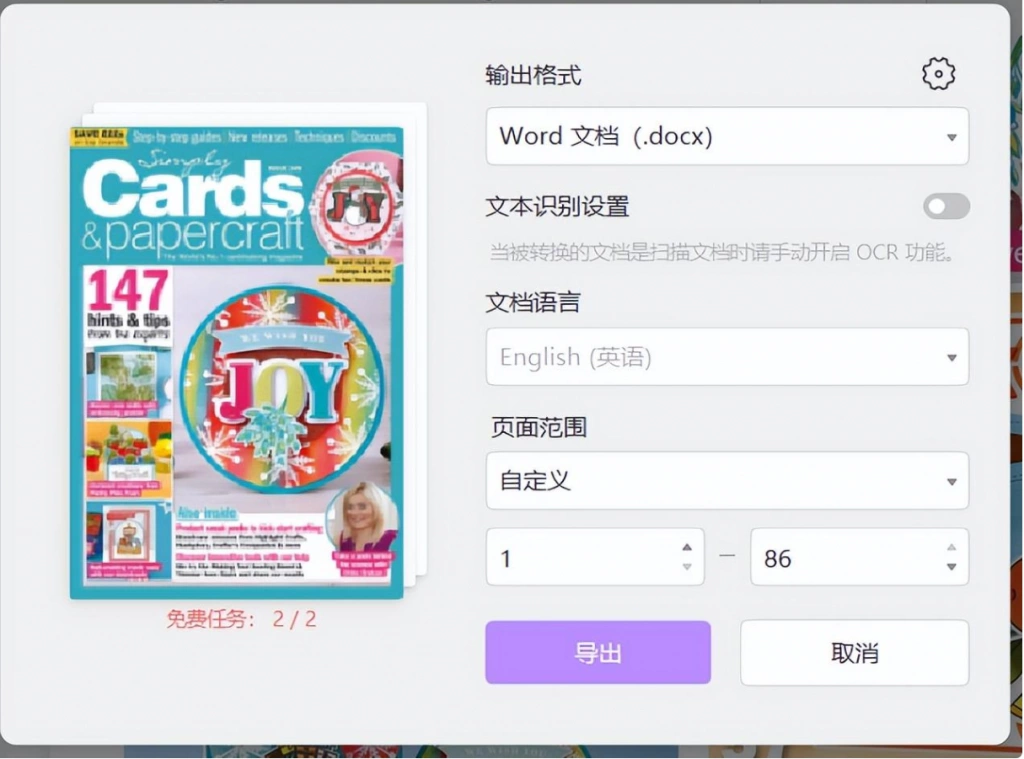Decrease the start page number with down arrow
This screenshot has height=759, width=1024.
(x=687, y=567)
